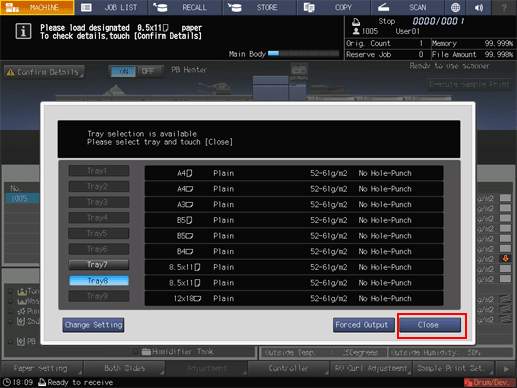This screenshot has width=517, height=388.
Task: Click job row 1005 in the list
Action: [x=22, y=198]
